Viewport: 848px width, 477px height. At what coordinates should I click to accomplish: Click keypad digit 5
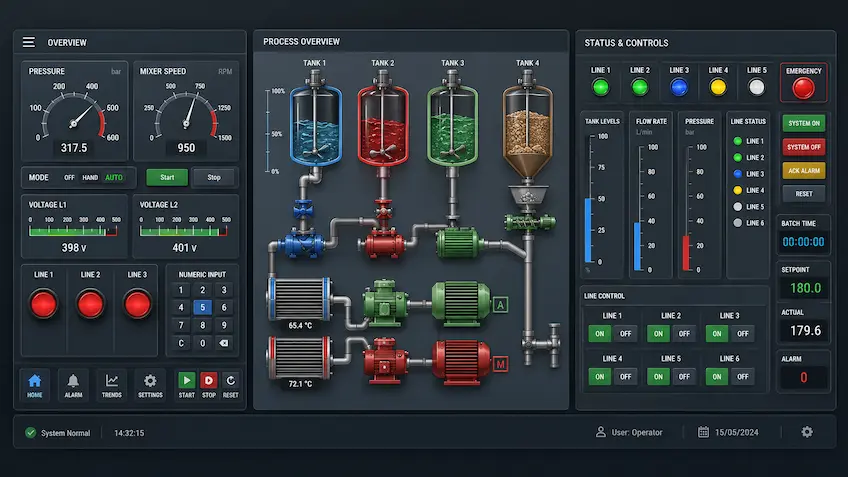click(202, 307)
